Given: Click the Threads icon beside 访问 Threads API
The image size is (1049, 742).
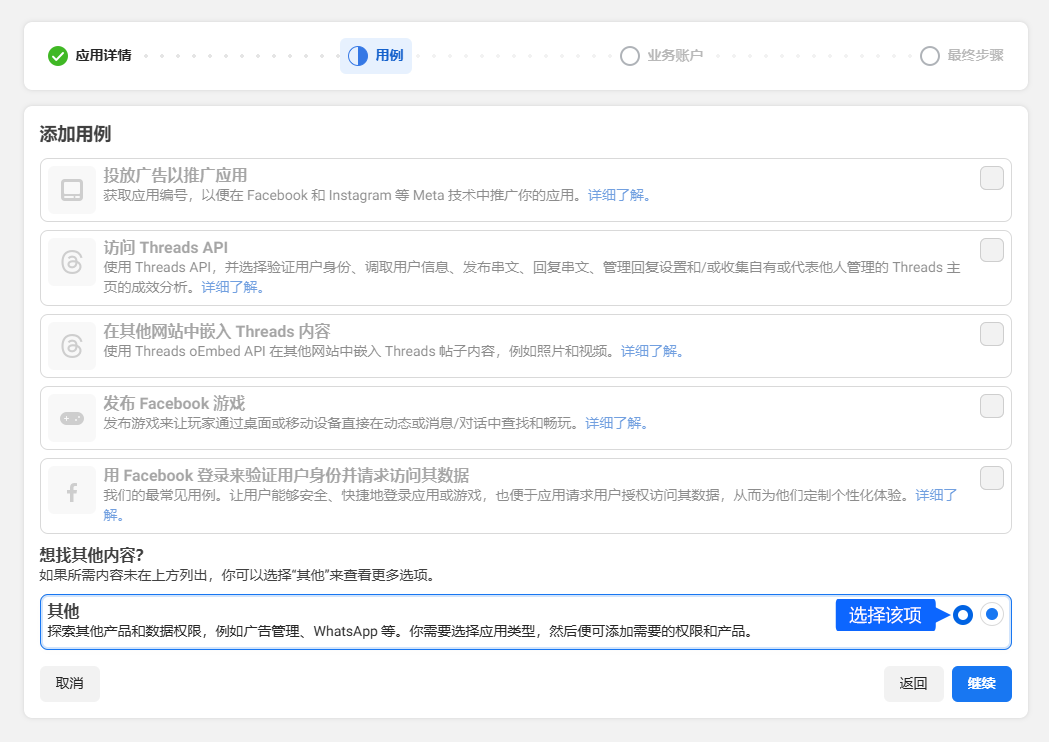Looking at the screenshot, I should click(x=72, y=263).
